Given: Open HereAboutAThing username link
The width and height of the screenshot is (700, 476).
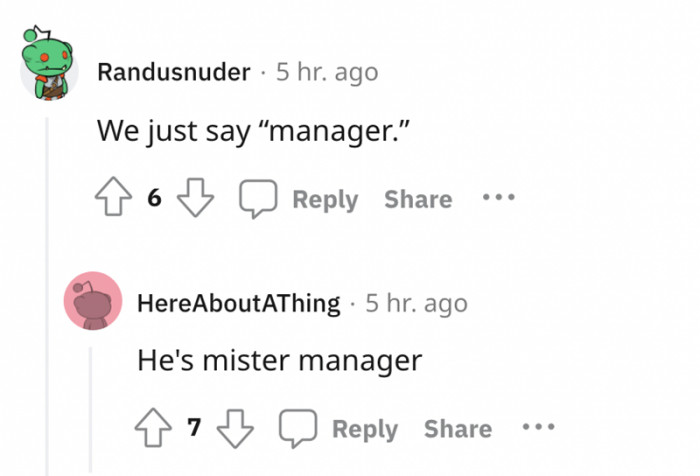Looking at the screenshot, I should coord(238,303).
